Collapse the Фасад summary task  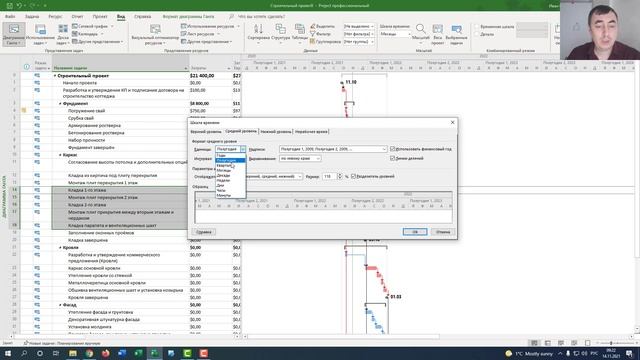tap(60, 305)
